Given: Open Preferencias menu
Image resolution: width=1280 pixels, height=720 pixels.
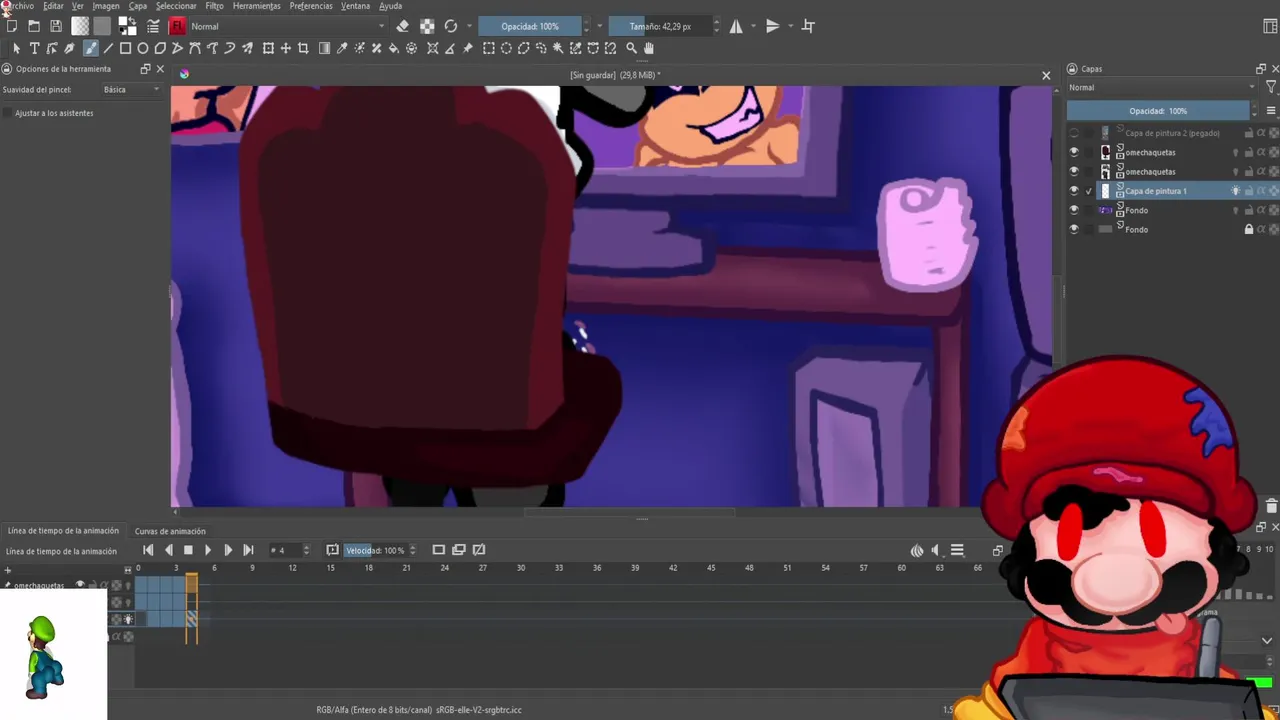Looking at the screenshot, I should (311, 6).
